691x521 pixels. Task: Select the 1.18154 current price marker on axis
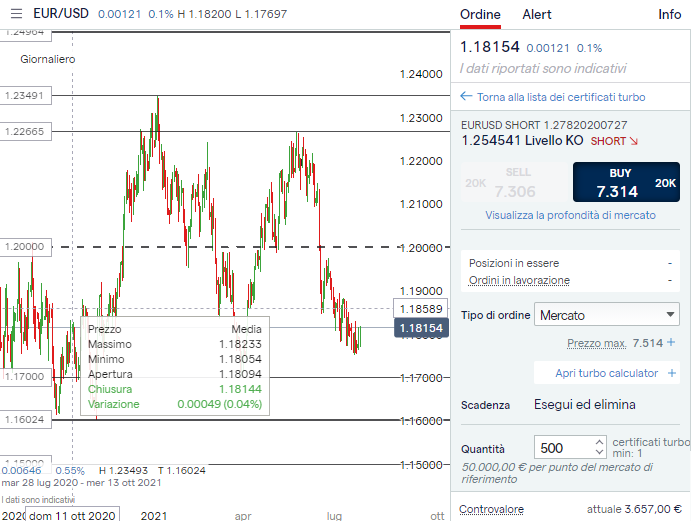click(422, 328)
